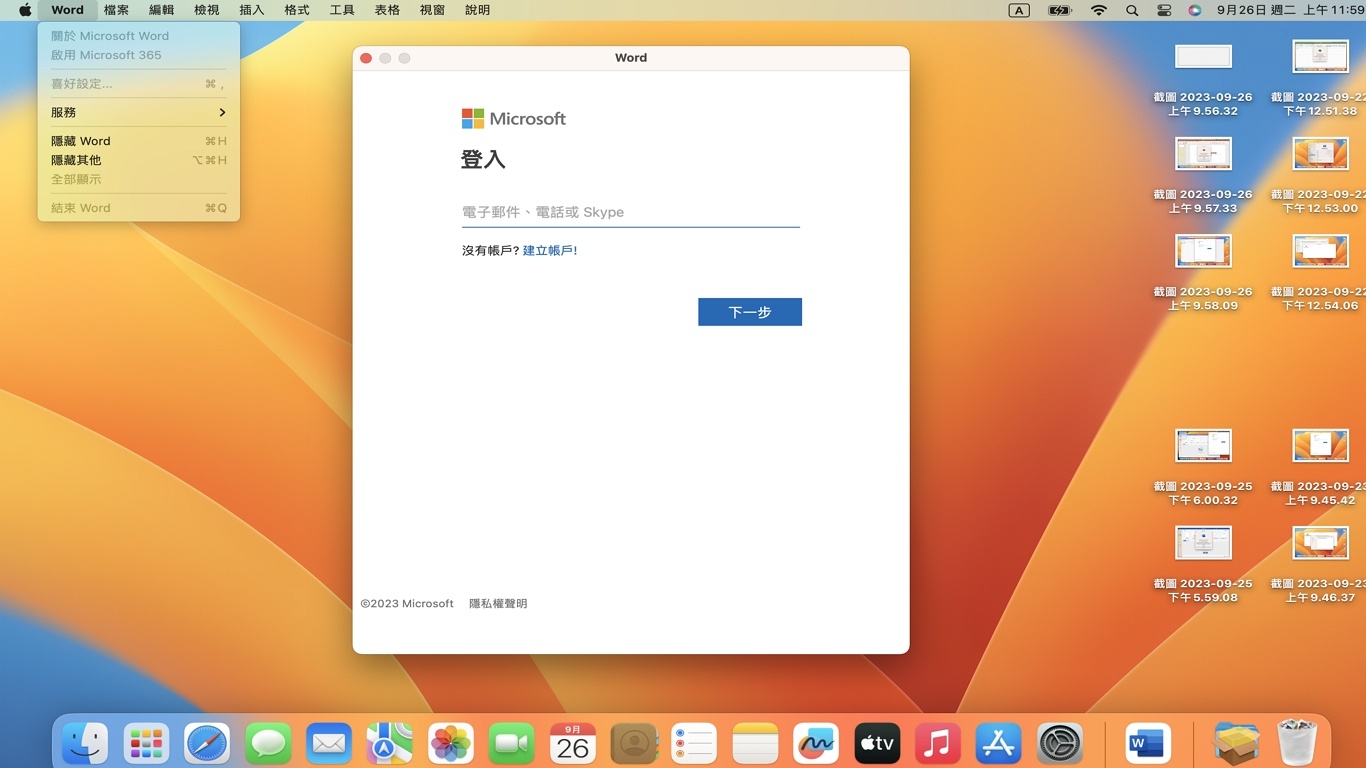Select screenshot 下午 6.00.32 on desktop

1203,469
